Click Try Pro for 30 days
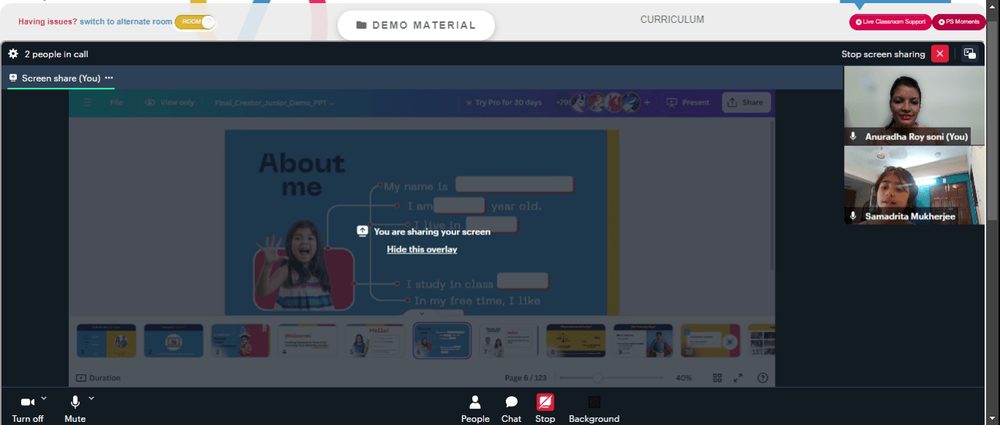The height and width of the screenshot is (425, 1000). (x=503, y=103)
